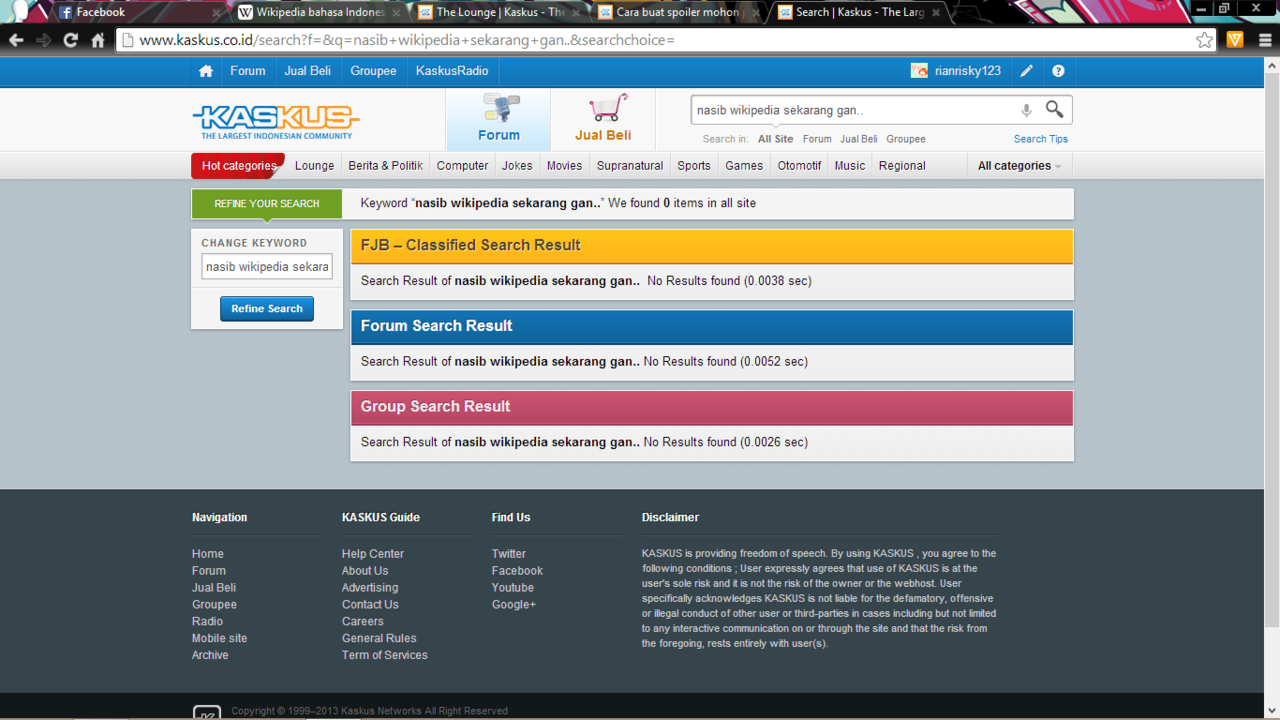1280x720 pixels.
Task: Open the Computer category
Action: click(x=462, y=166)
